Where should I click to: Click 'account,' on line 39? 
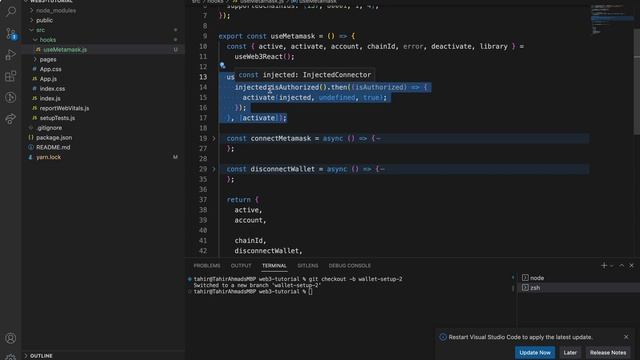(x=251, y=220)
